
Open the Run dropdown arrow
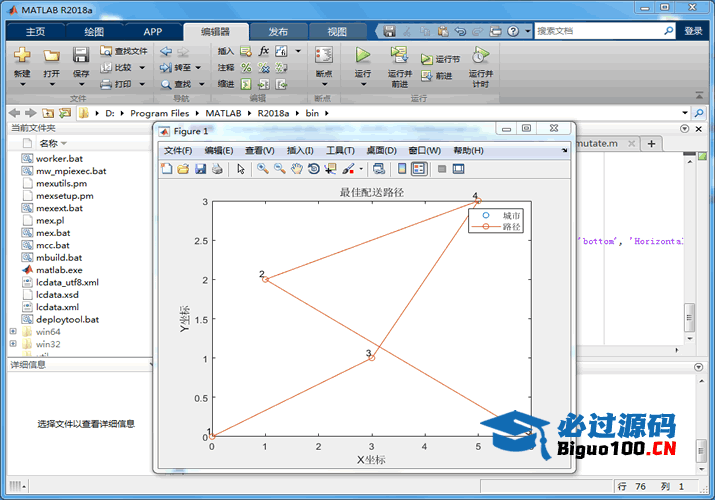click(363, 84)
